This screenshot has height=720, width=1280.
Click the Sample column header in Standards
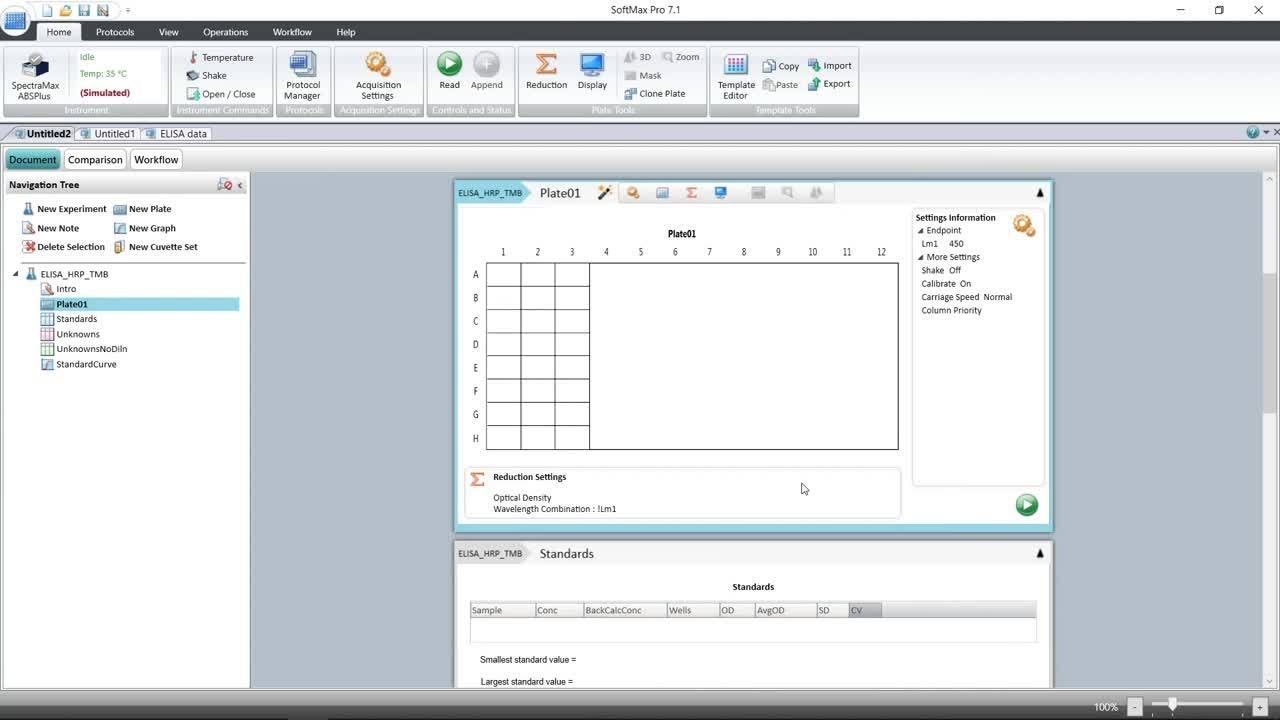click(502, 610)
